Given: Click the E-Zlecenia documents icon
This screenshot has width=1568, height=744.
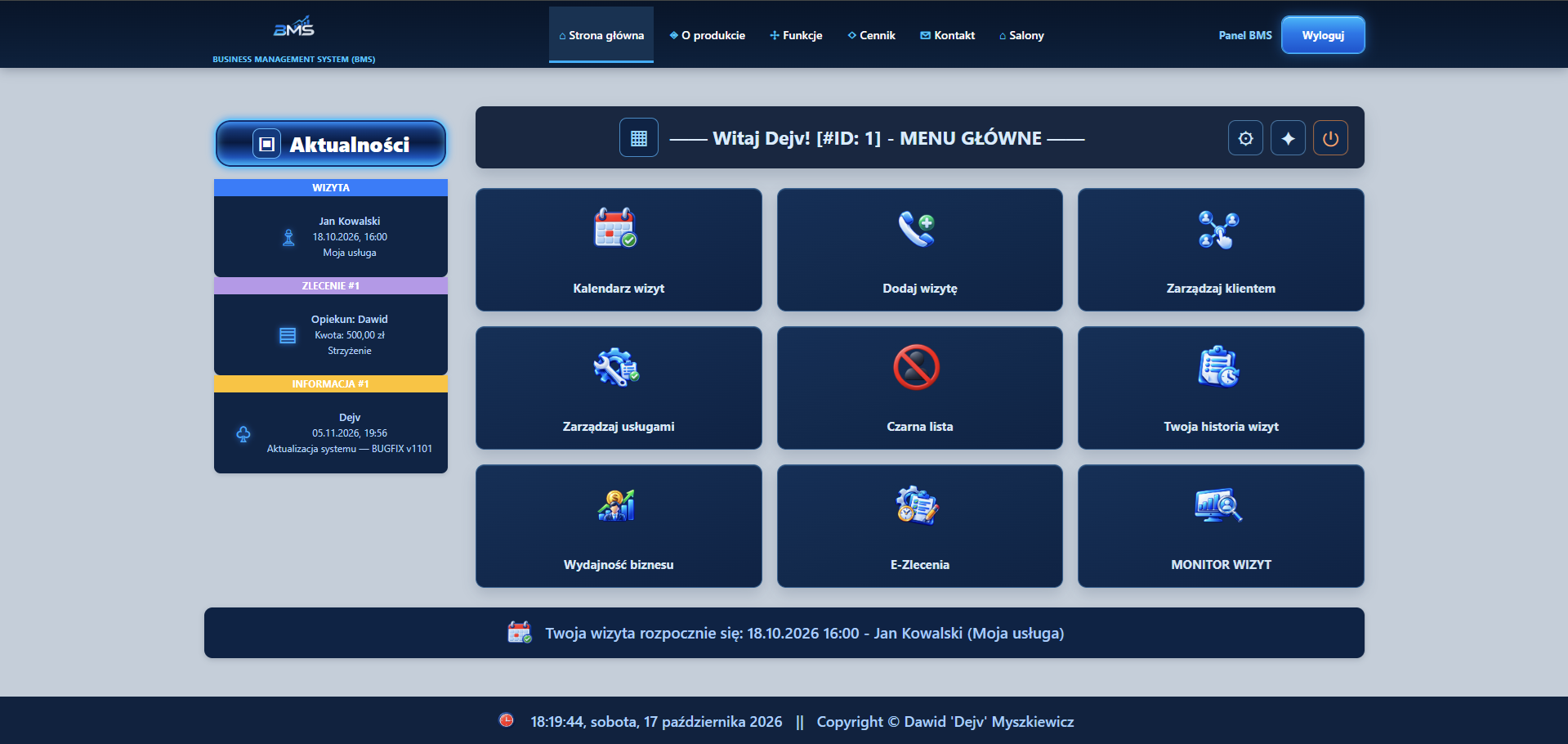Looking at the screenshot, I should pos(917,505).
